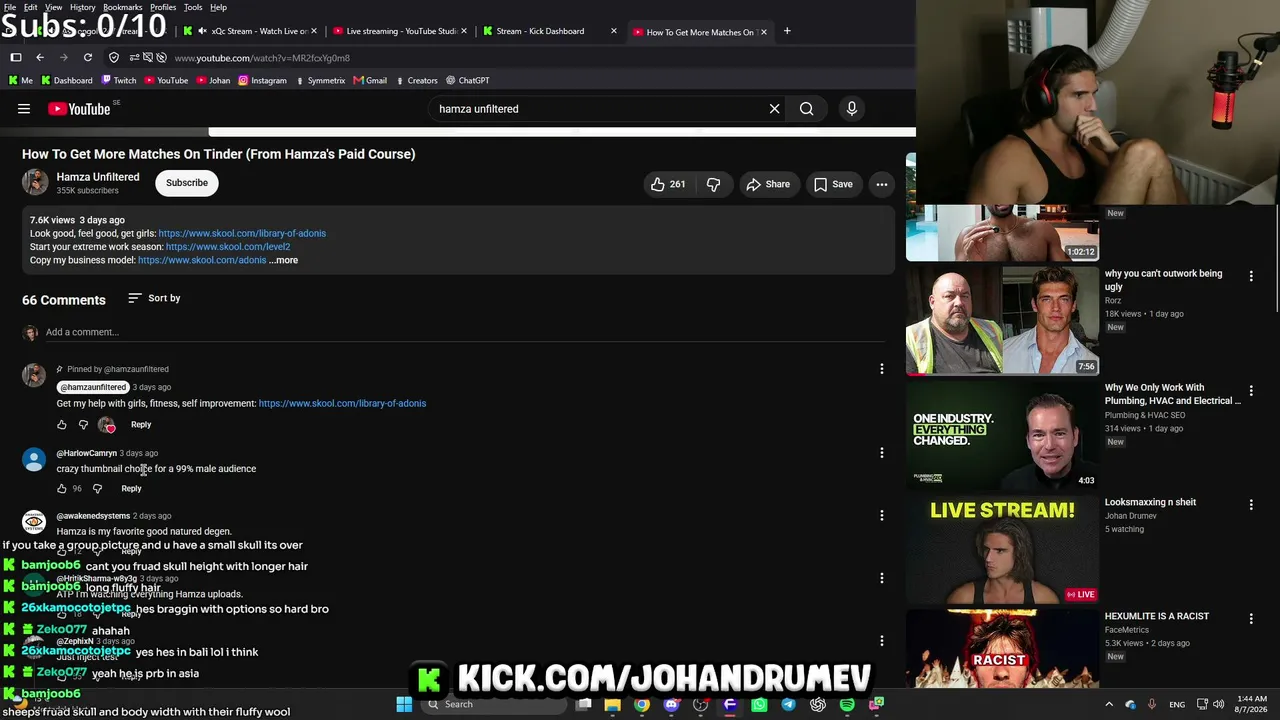Screen dimensions: 1280x720
Task: Open Windows Start menu
Action: click(x=404, y=704)
